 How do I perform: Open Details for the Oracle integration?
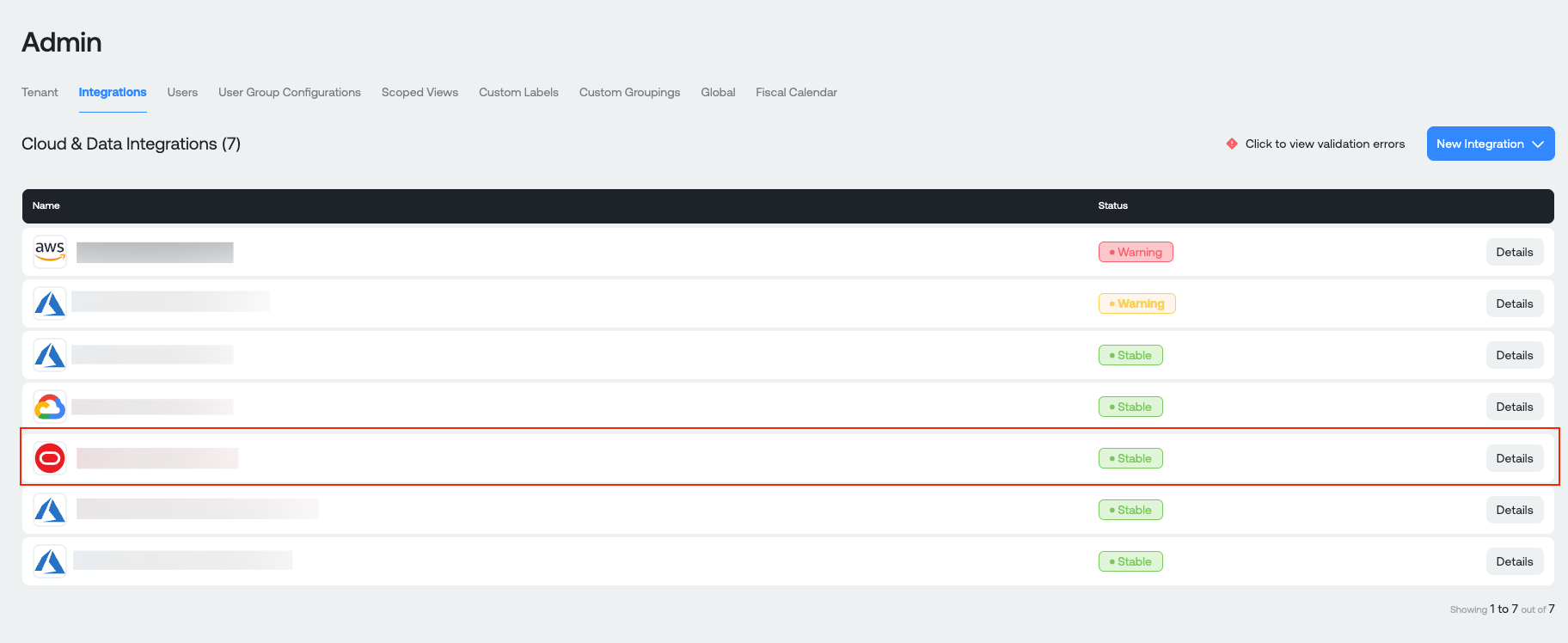pos(1515,458)
